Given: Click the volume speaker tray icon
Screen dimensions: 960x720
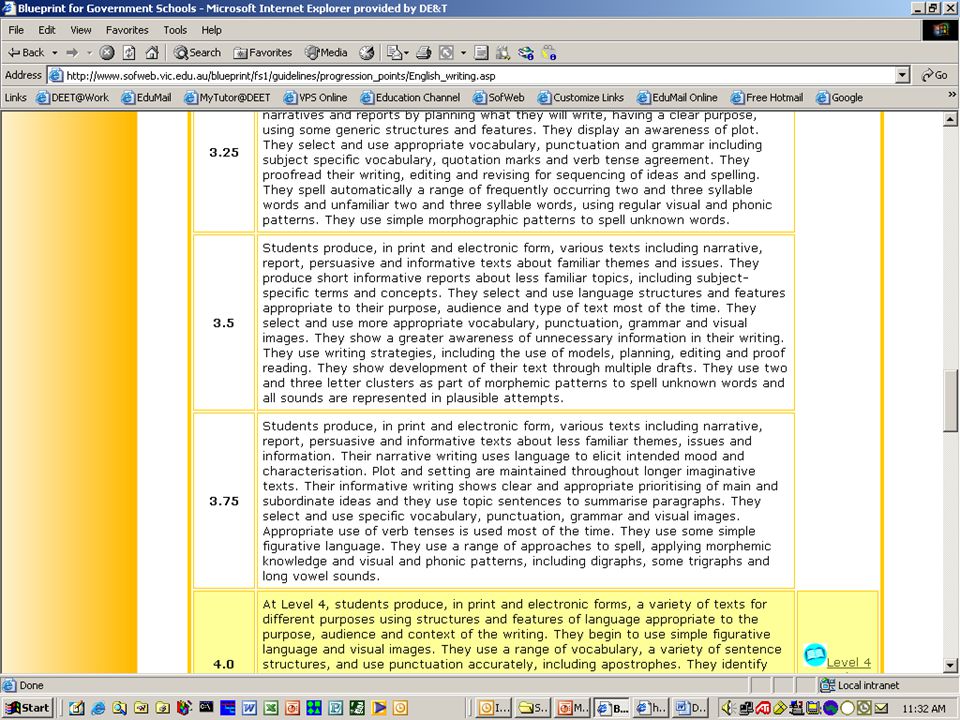Looking at the screenshot, I should click(729, 708).
